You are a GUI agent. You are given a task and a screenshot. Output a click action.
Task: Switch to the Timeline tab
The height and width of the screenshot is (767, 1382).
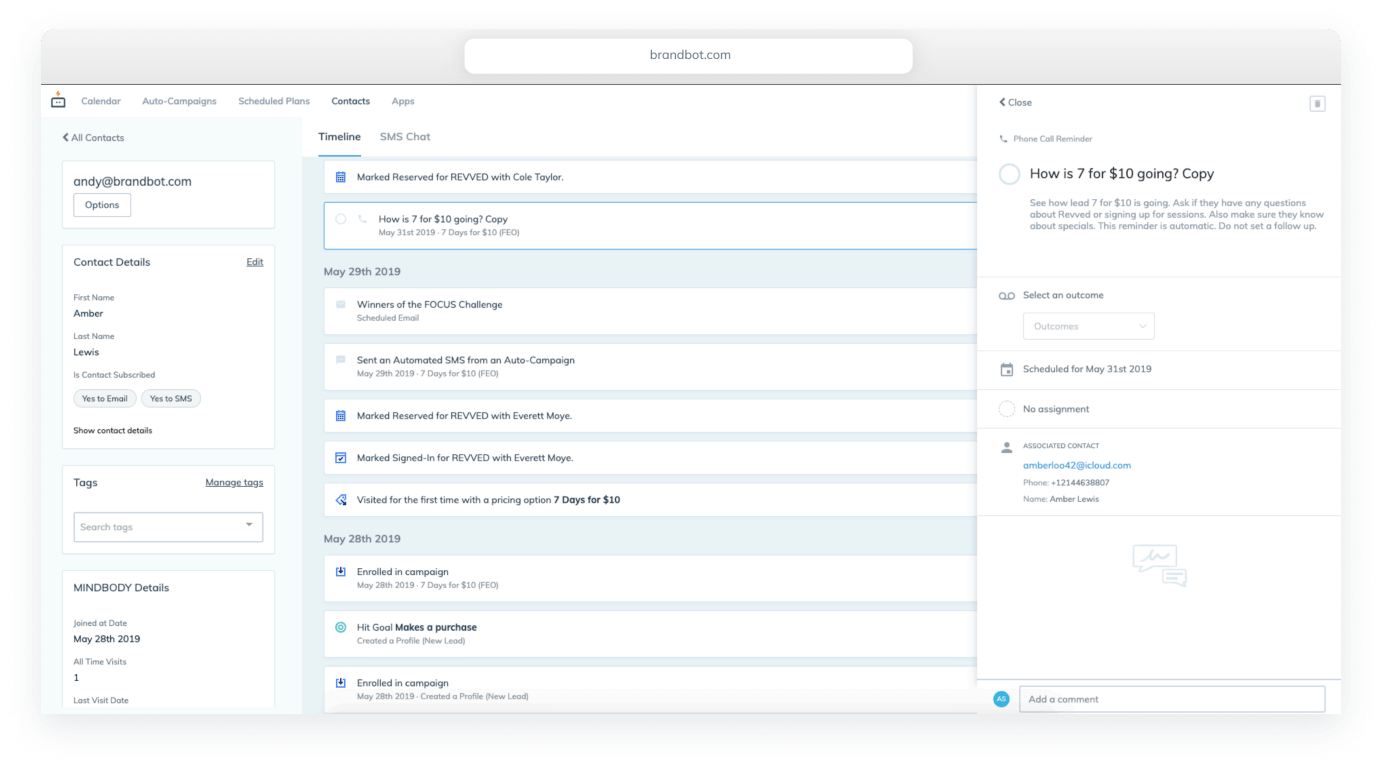click(339, 137)
